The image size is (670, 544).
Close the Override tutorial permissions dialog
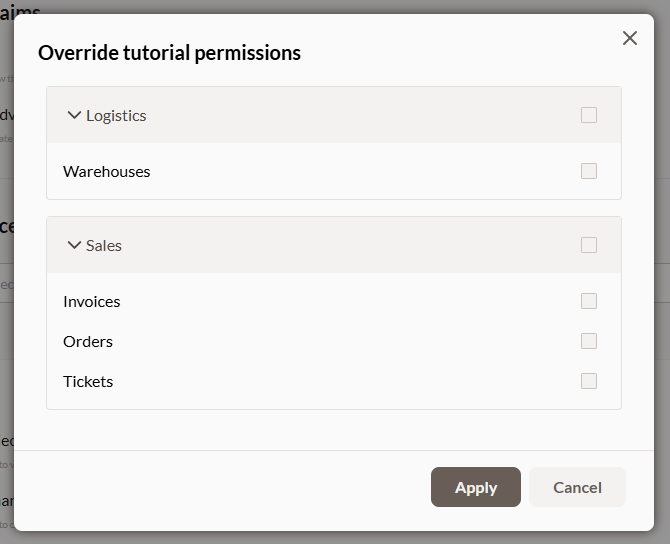coord(630,38)
